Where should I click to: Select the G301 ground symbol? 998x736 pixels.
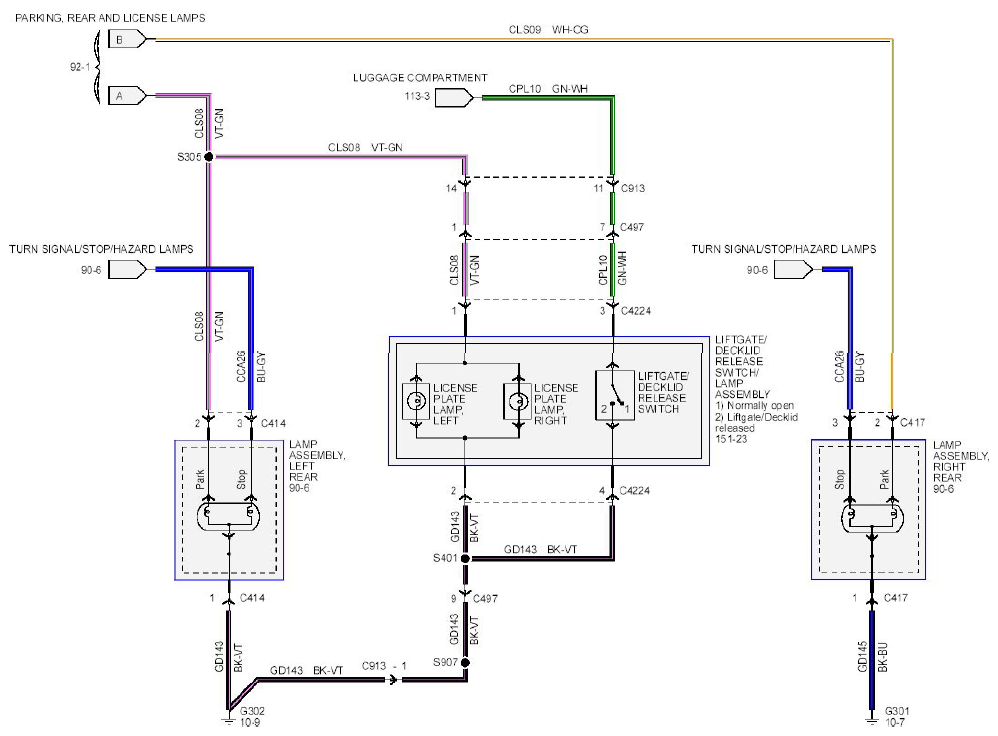(872, 720)
